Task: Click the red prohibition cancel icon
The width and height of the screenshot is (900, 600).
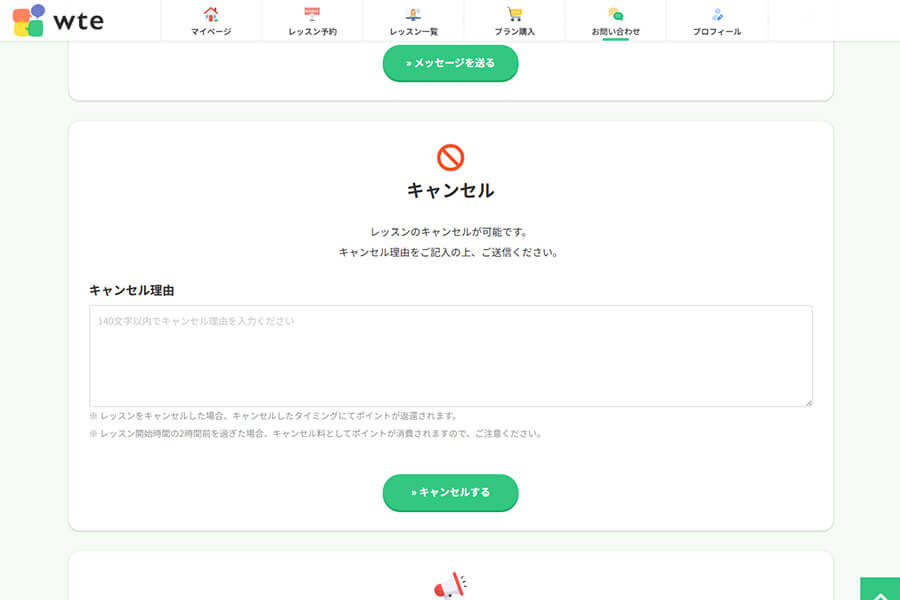Action: coord(450,155)
